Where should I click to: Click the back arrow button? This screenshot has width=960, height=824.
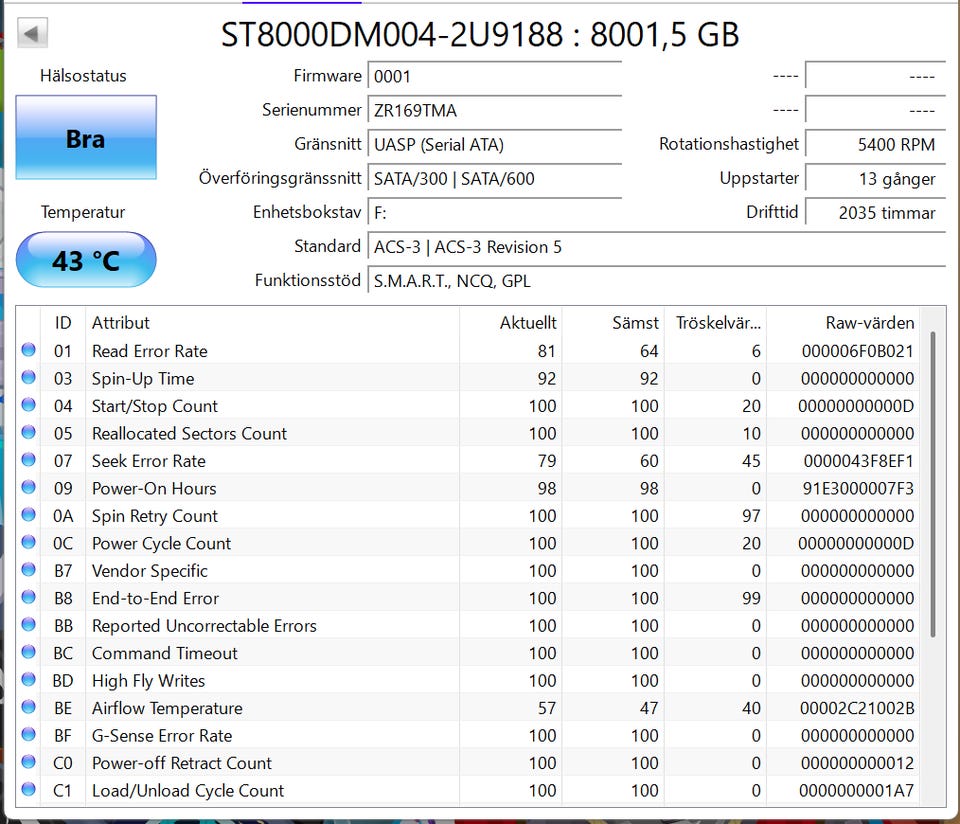click(32, 34)
